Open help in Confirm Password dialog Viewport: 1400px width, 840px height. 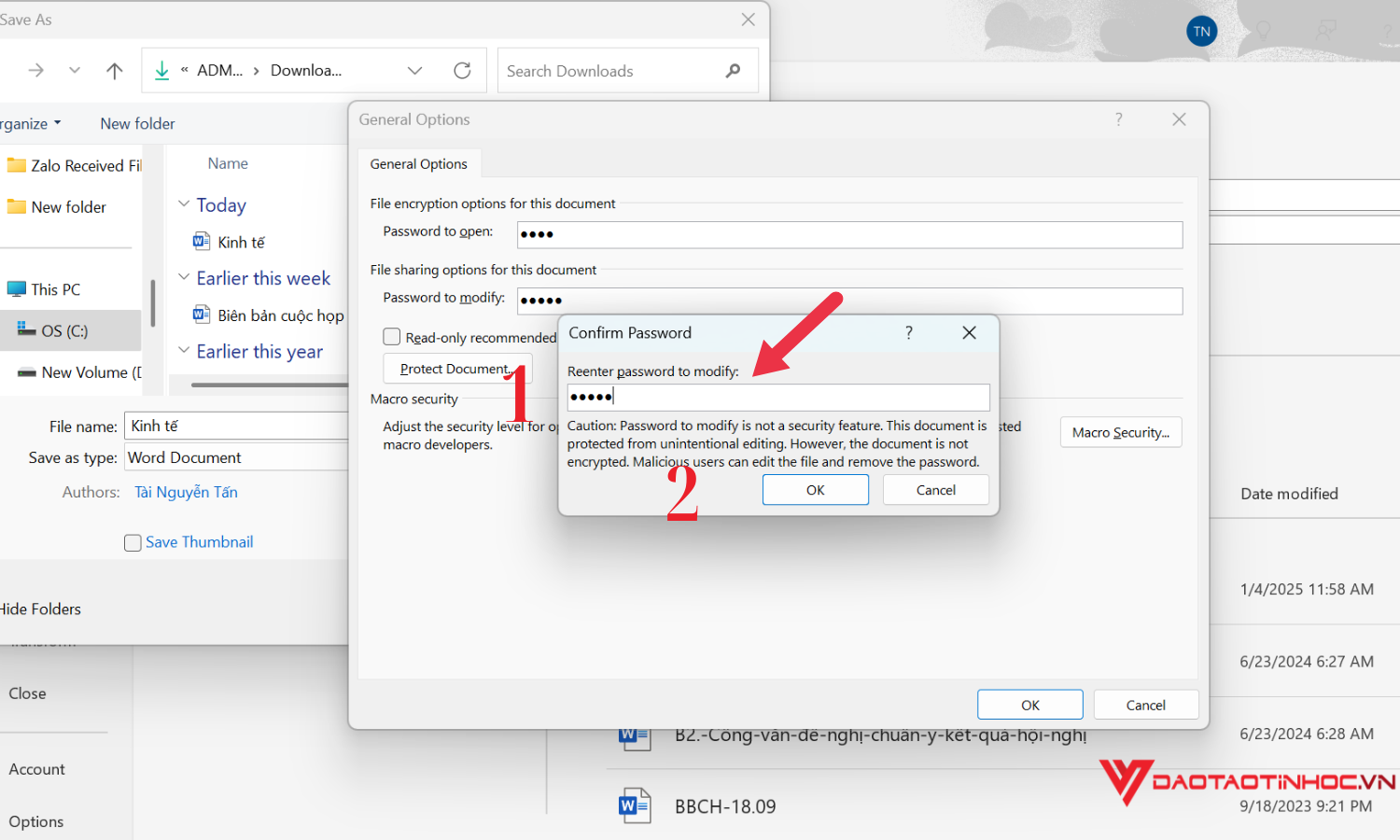(909, 333)
